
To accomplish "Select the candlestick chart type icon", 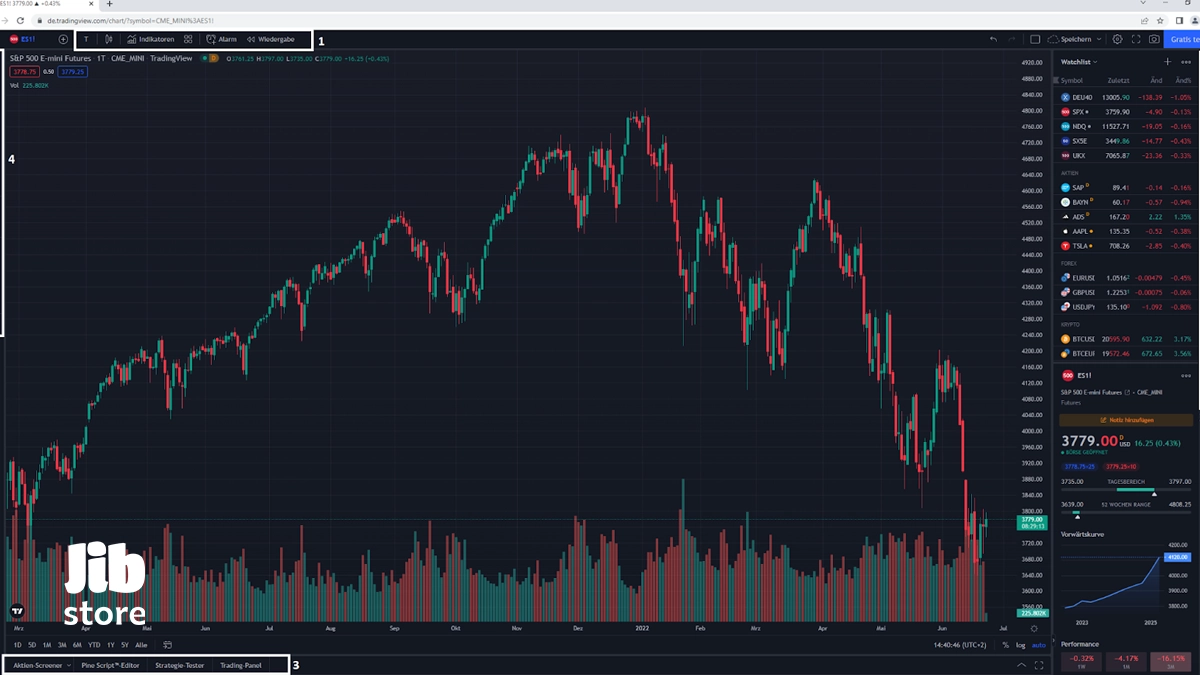I will tap(108, 39).
